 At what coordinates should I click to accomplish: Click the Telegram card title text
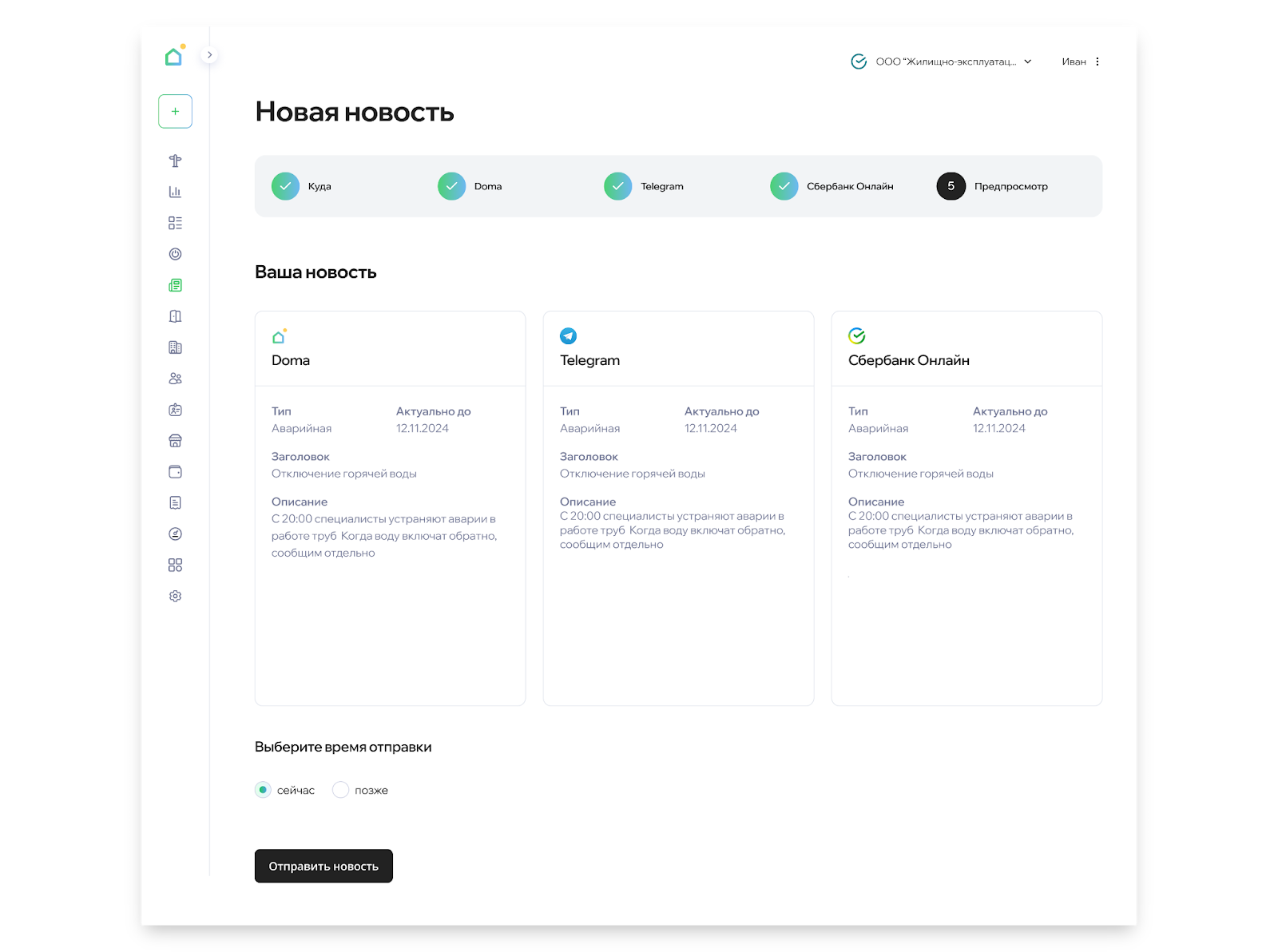point(589,360)
